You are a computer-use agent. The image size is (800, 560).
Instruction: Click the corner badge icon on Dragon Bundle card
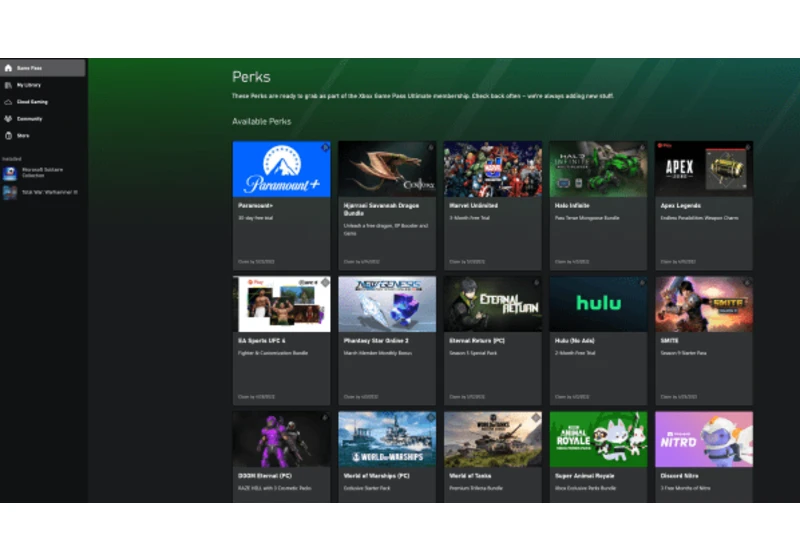click(430, 148)
